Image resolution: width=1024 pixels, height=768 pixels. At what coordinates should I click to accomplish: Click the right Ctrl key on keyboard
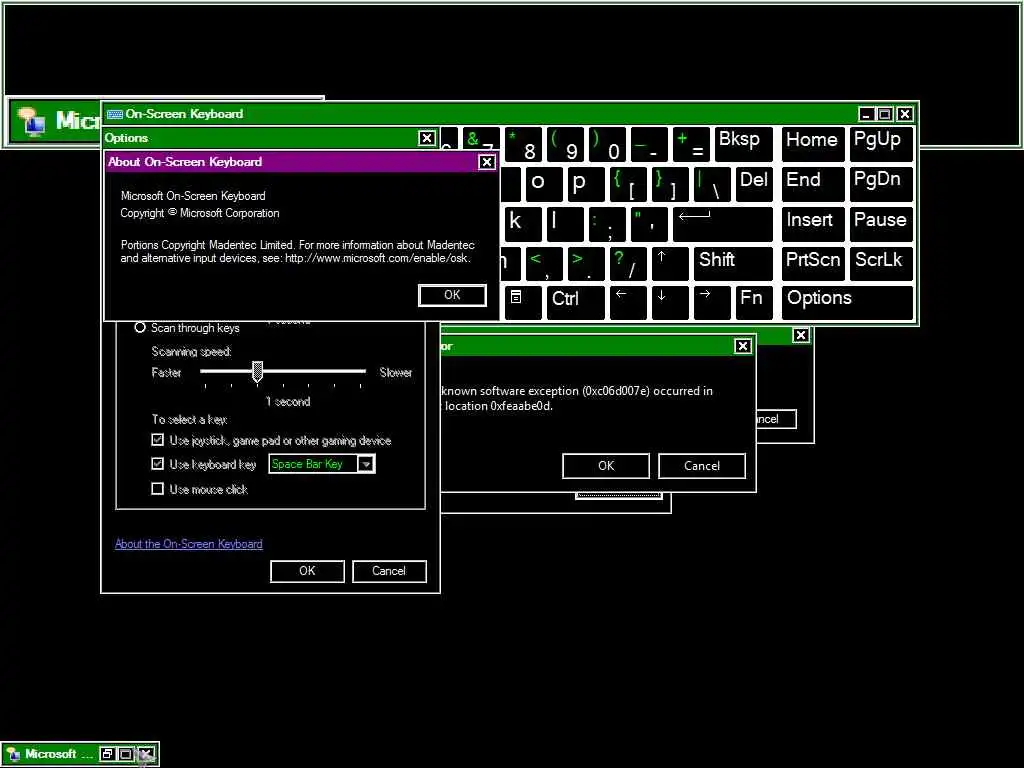click(x=576, y=303)
